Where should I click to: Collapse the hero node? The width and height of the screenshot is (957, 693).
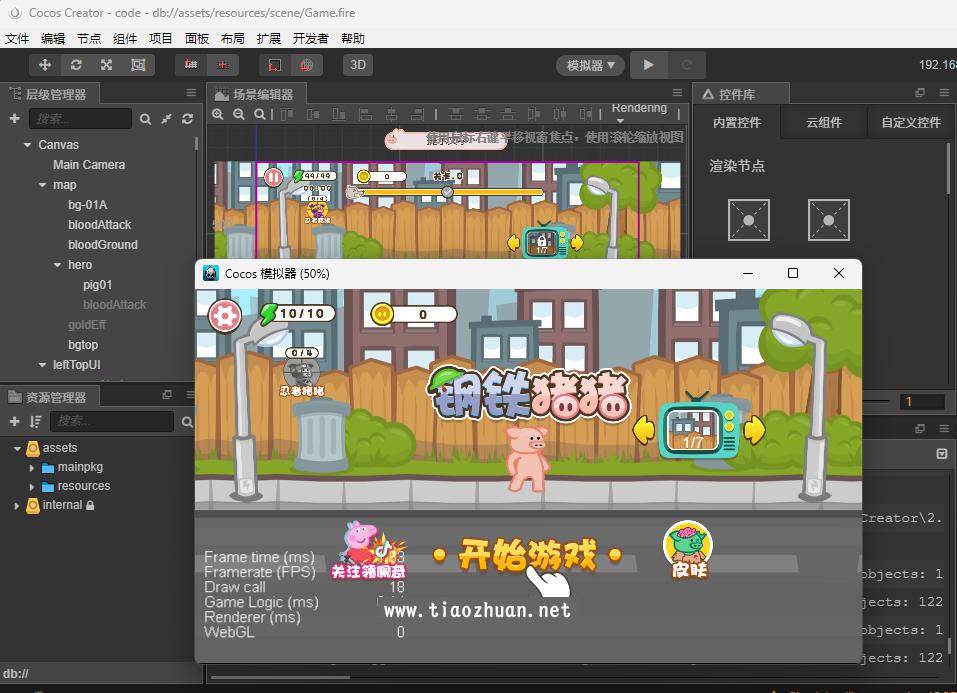57,265
